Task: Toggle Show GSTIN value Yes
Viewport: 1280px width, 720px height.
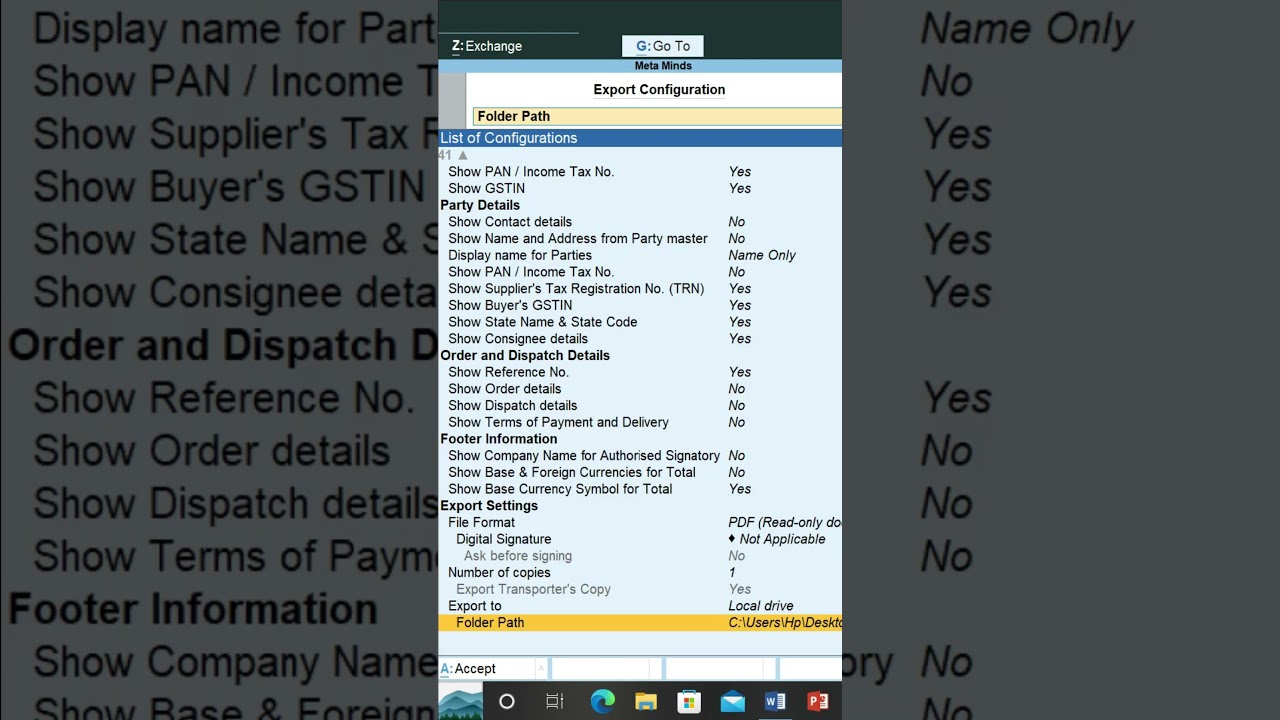Action: [x=740, y=188]
